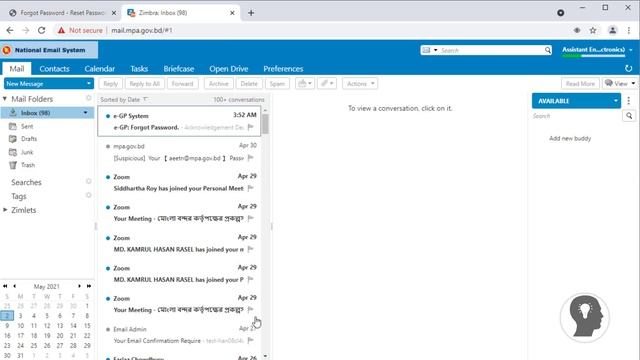Image resolution: width=640 pixels, height=360 pixels.
Task: Click the Sorted by Date column header
Action: [x=124, y=100]
